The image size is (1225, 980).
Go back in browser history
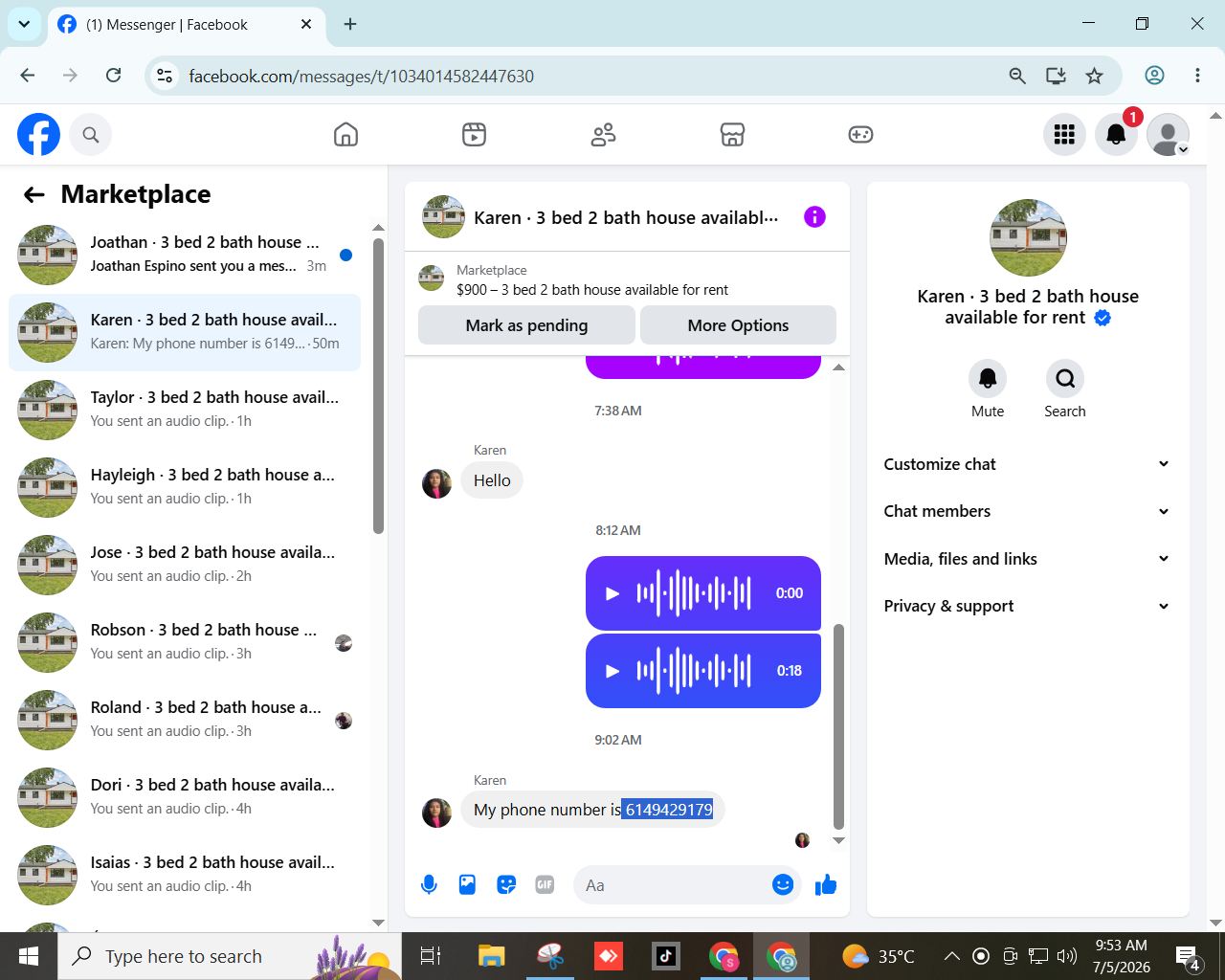(x=28, y=76)
